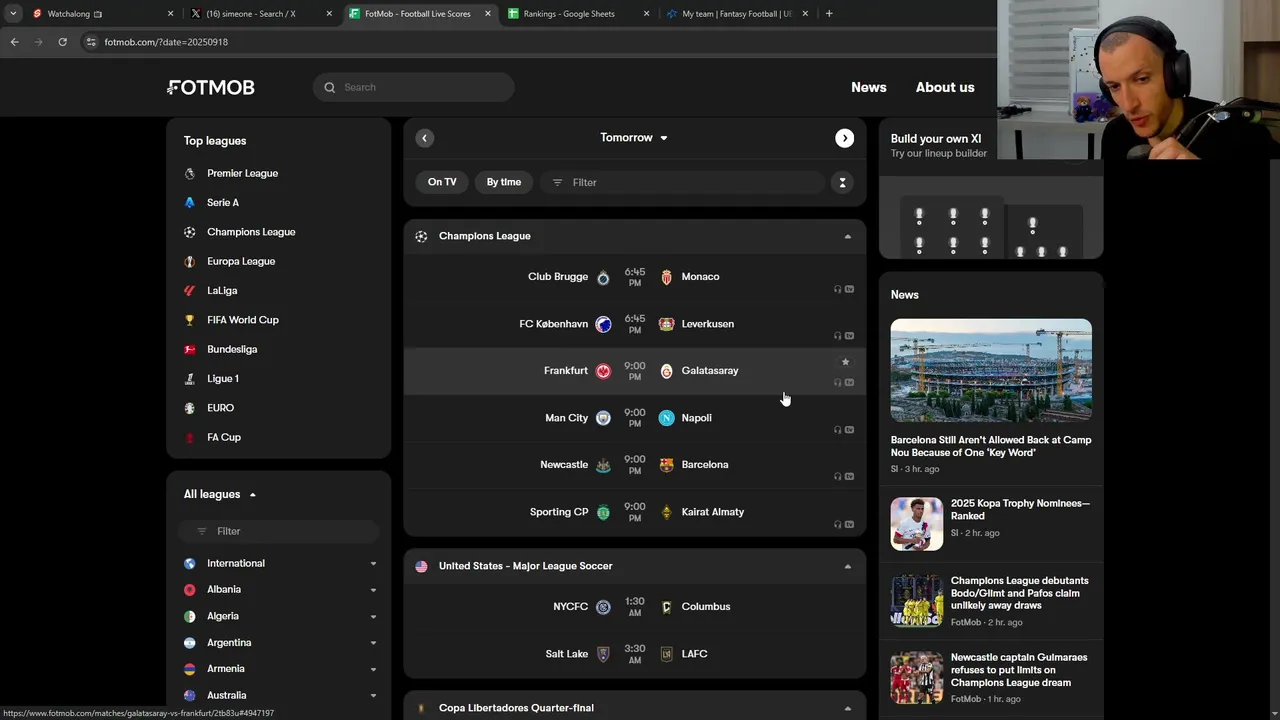
Task: Click the browser address bar URL
Action: click(x=166, y=42)
